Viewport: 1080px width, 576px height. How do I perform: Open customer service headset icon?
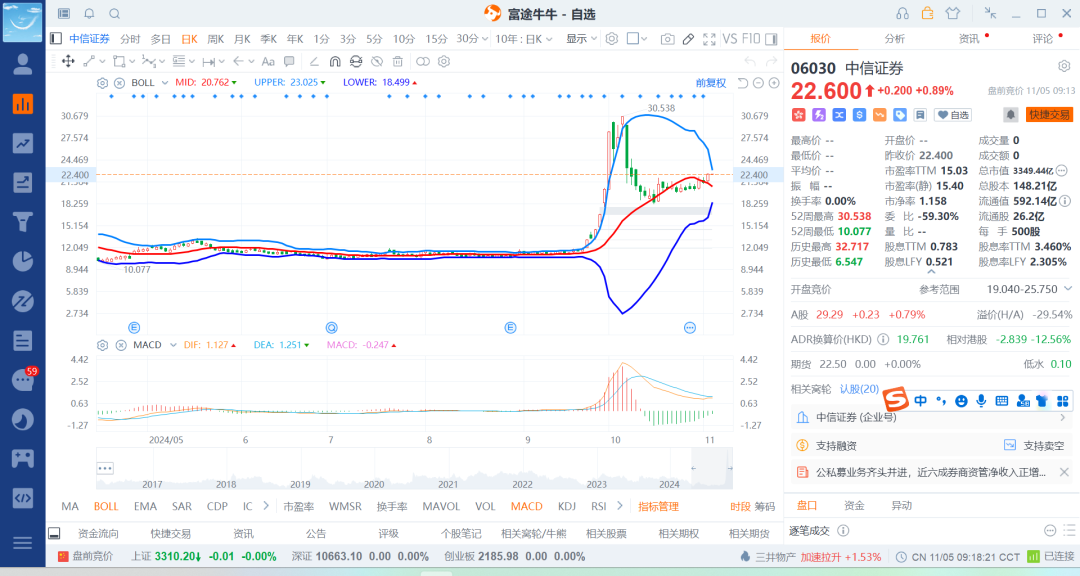click(x=902, y=13)
